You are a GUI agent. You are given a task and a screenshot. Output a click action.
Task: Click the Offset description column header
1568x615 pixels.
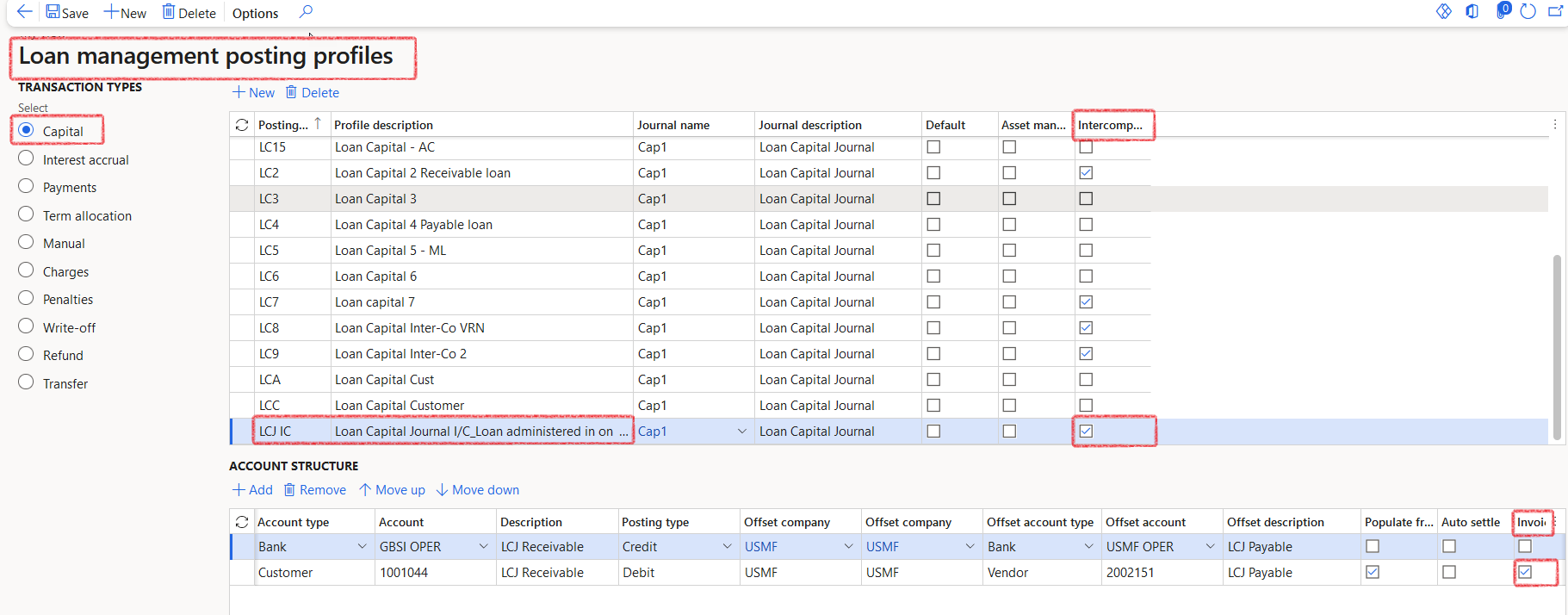(1292, 522)
